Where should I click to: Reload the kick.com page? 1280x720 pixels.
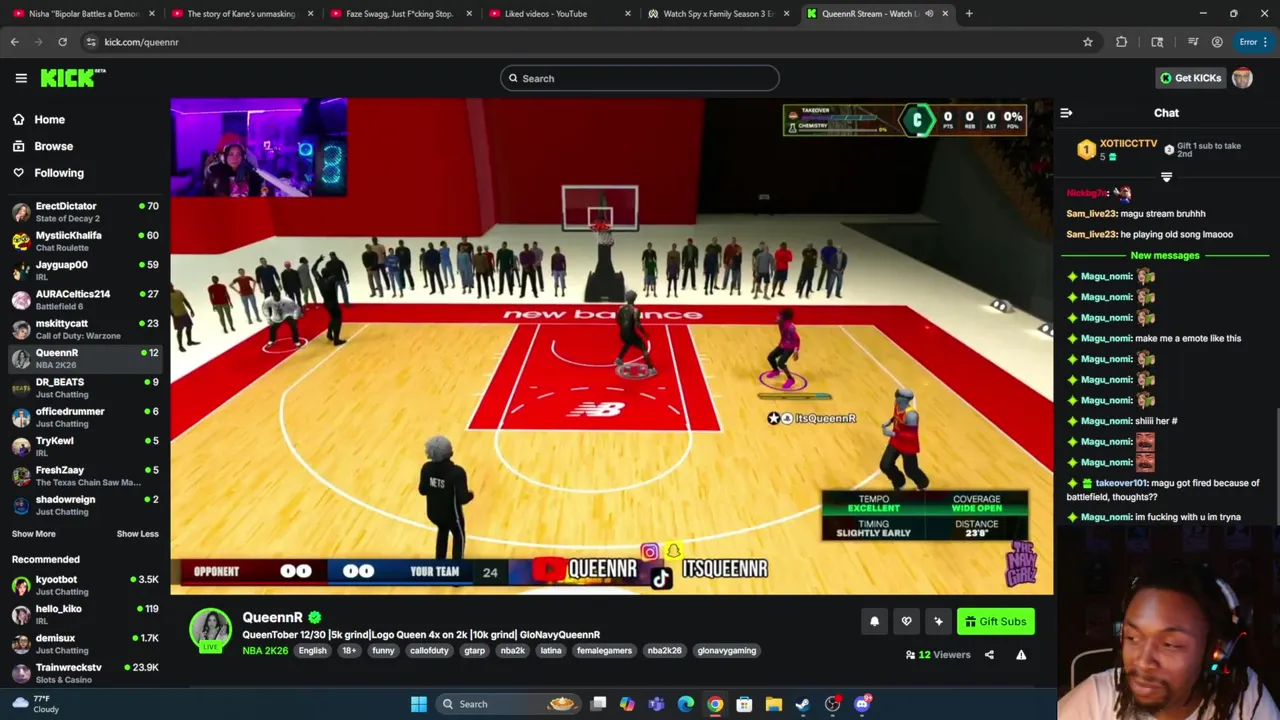click(x=62, y=42)
